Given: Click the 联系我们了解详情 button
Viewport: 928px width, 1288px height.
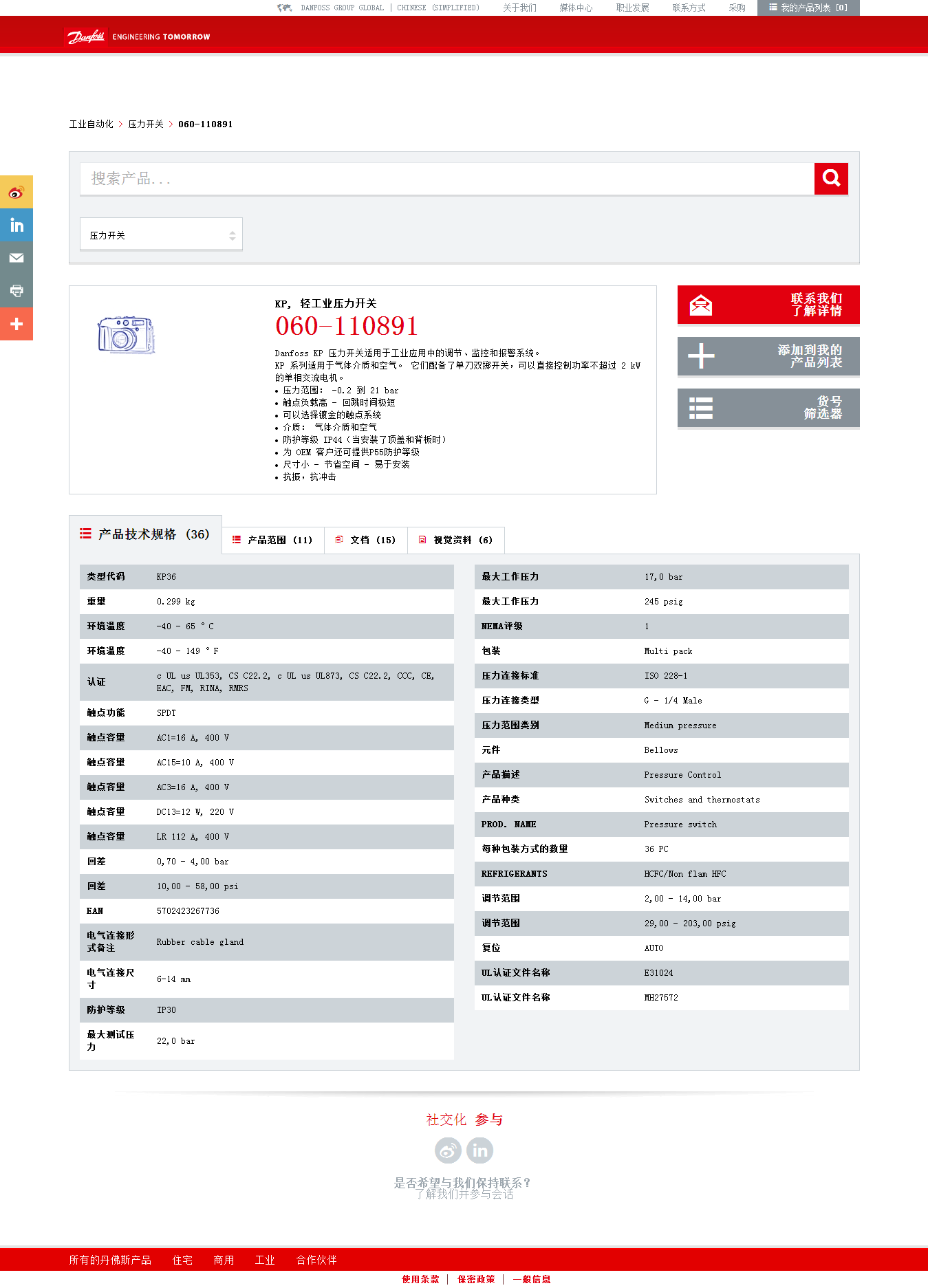Looking at the screenshot, I should pos(768,305).
